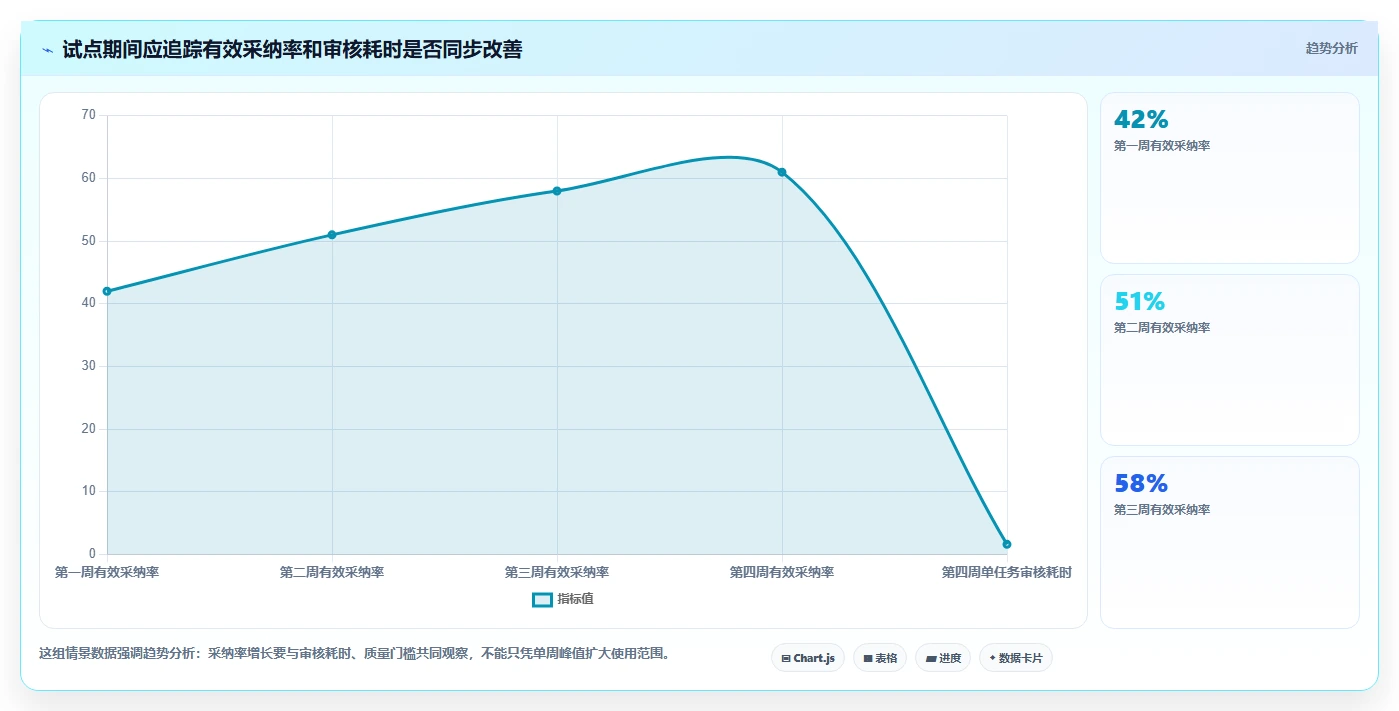Image resolution: width=1399 pixels, height=711 pixels.
Task: Click the 指标值 legend label
Action: pos(576,600)
